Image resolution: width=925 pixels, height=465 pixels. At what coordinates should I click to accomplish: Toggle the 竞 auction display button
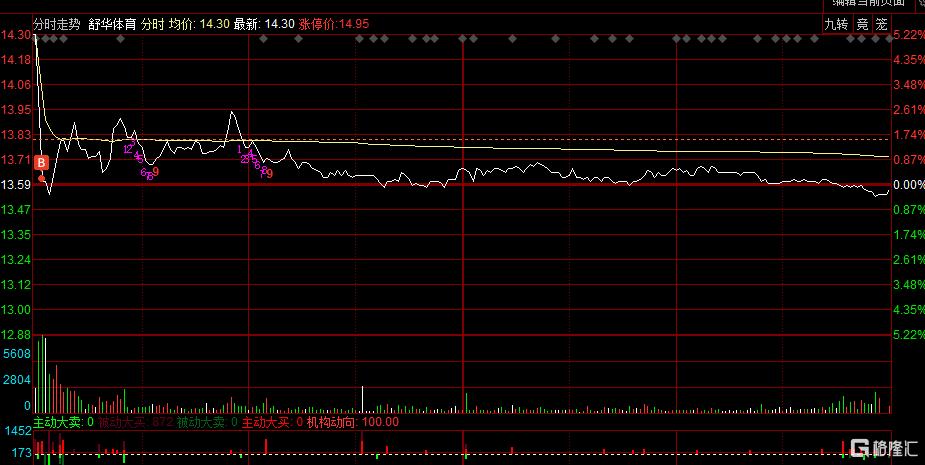862,24
